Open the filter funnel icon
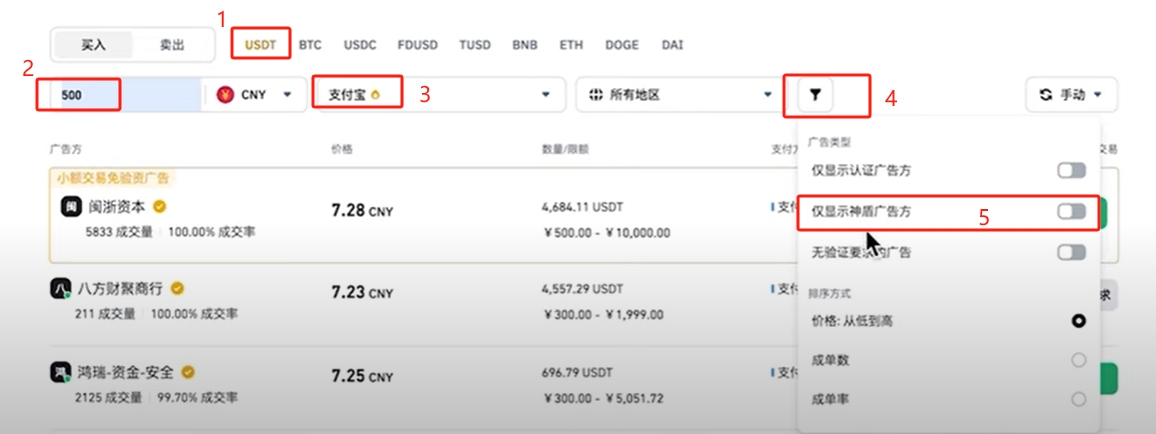 tap(815, 94)
